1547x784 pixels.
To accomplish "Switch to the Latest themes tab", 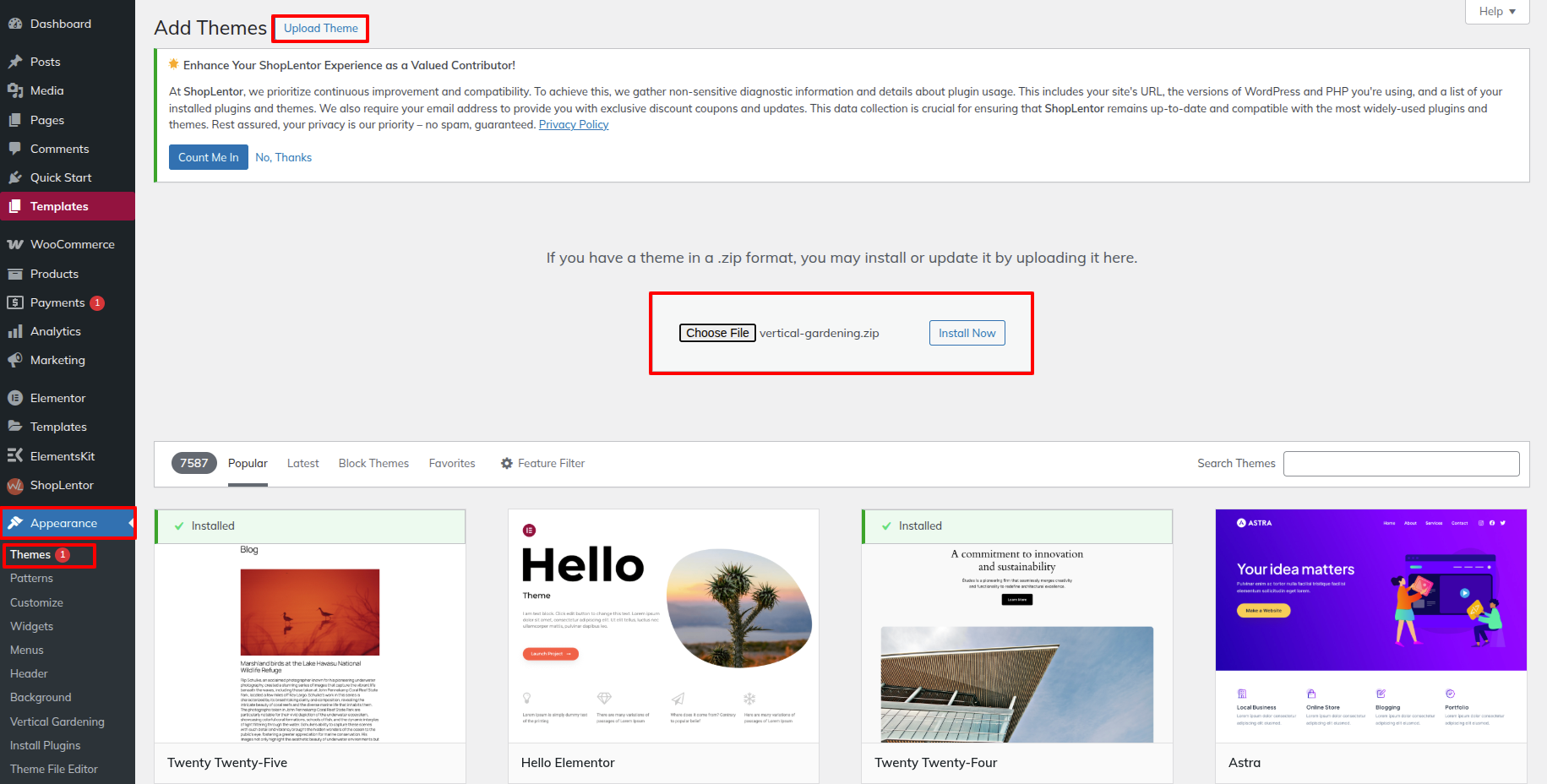I will pyautogui.click(x=302, y=463).
